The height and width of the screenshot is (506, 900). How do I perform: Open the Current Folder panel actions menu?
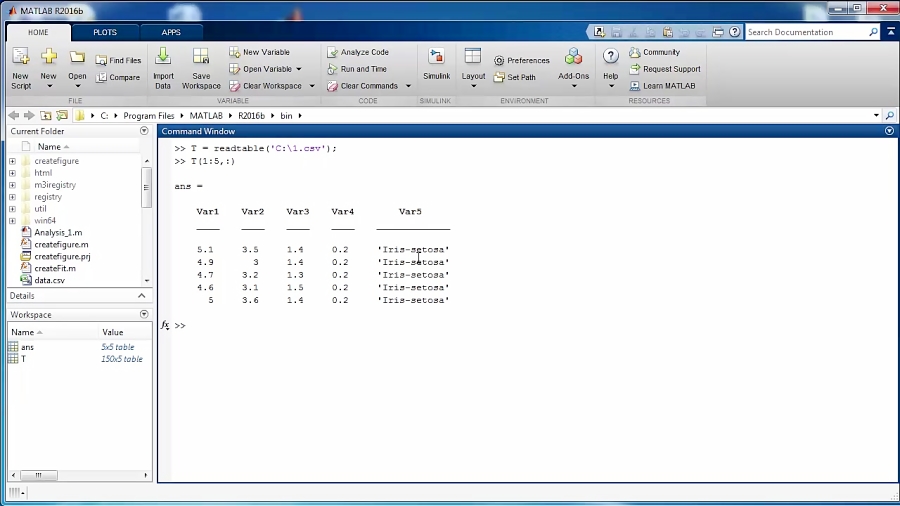[x=144, y=131]
